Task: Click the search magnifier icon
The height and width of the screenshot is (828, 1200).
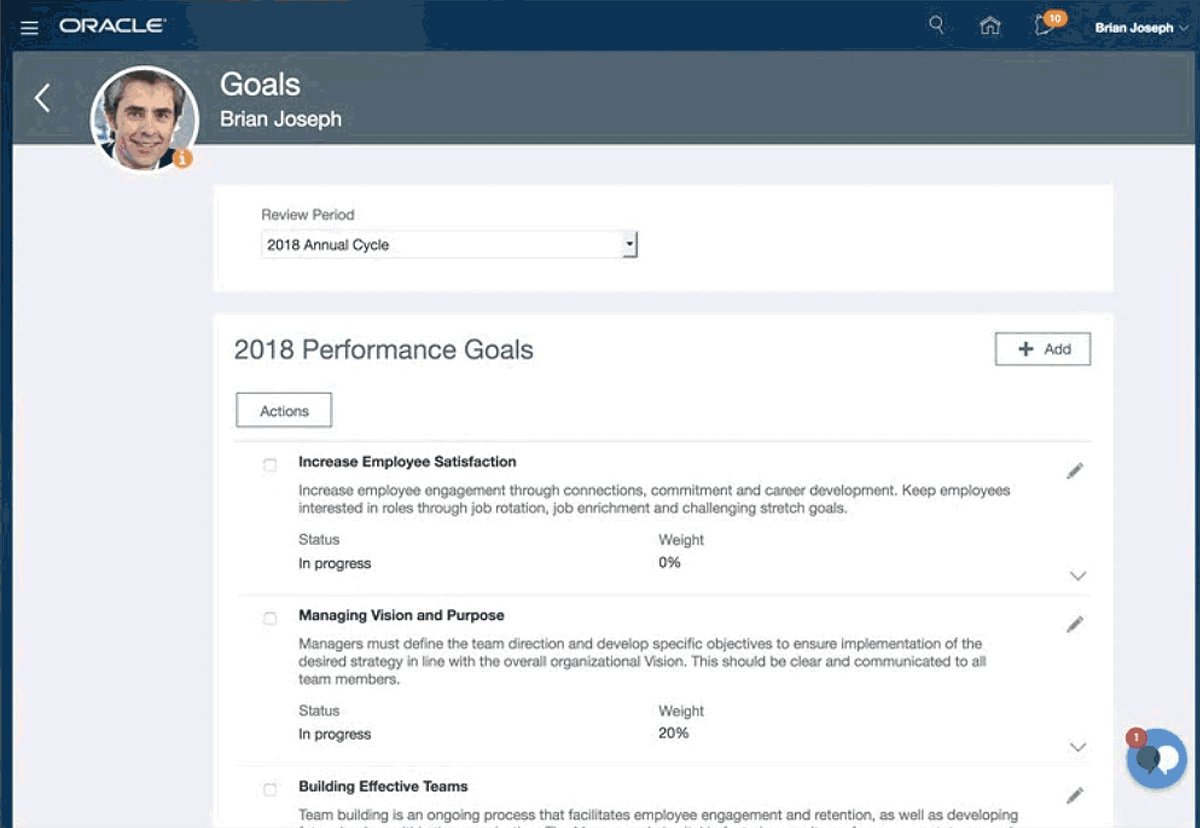Action: (x=936, y=26)
